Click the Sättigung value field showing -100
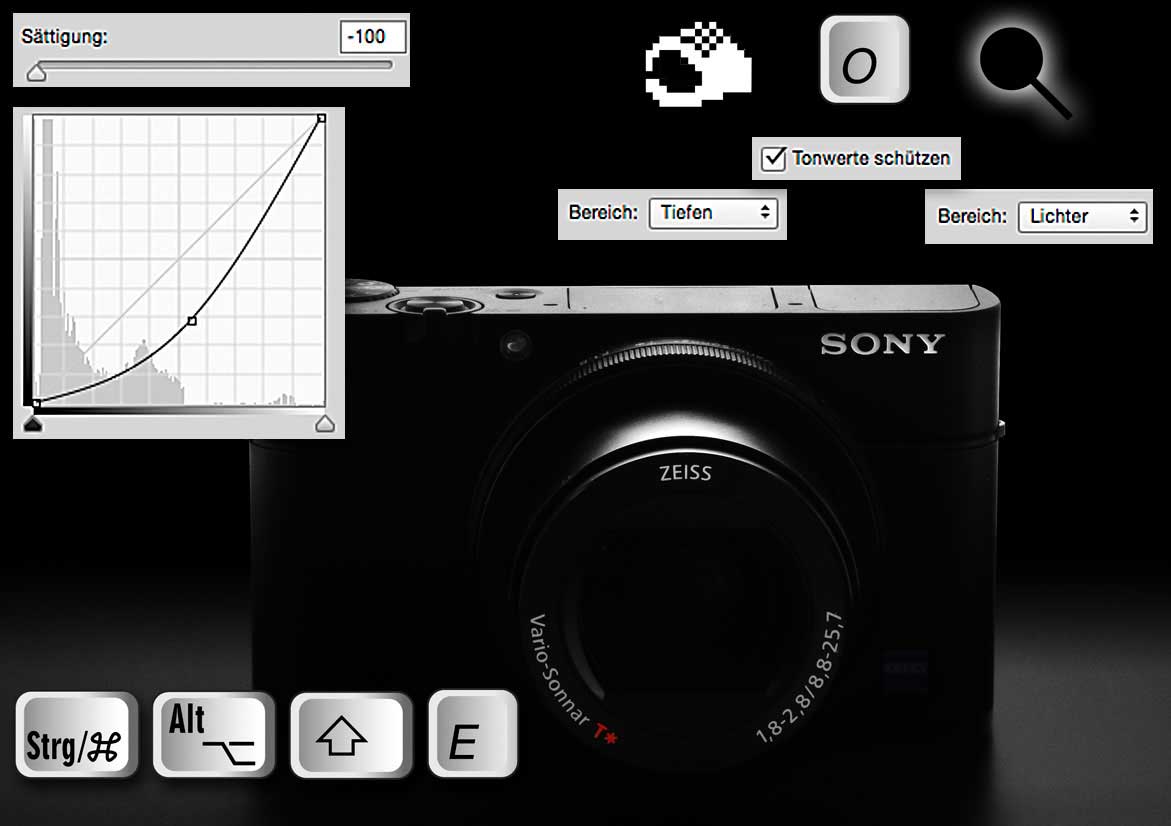This screenshot has width=1171, height=826. (373, 37)
